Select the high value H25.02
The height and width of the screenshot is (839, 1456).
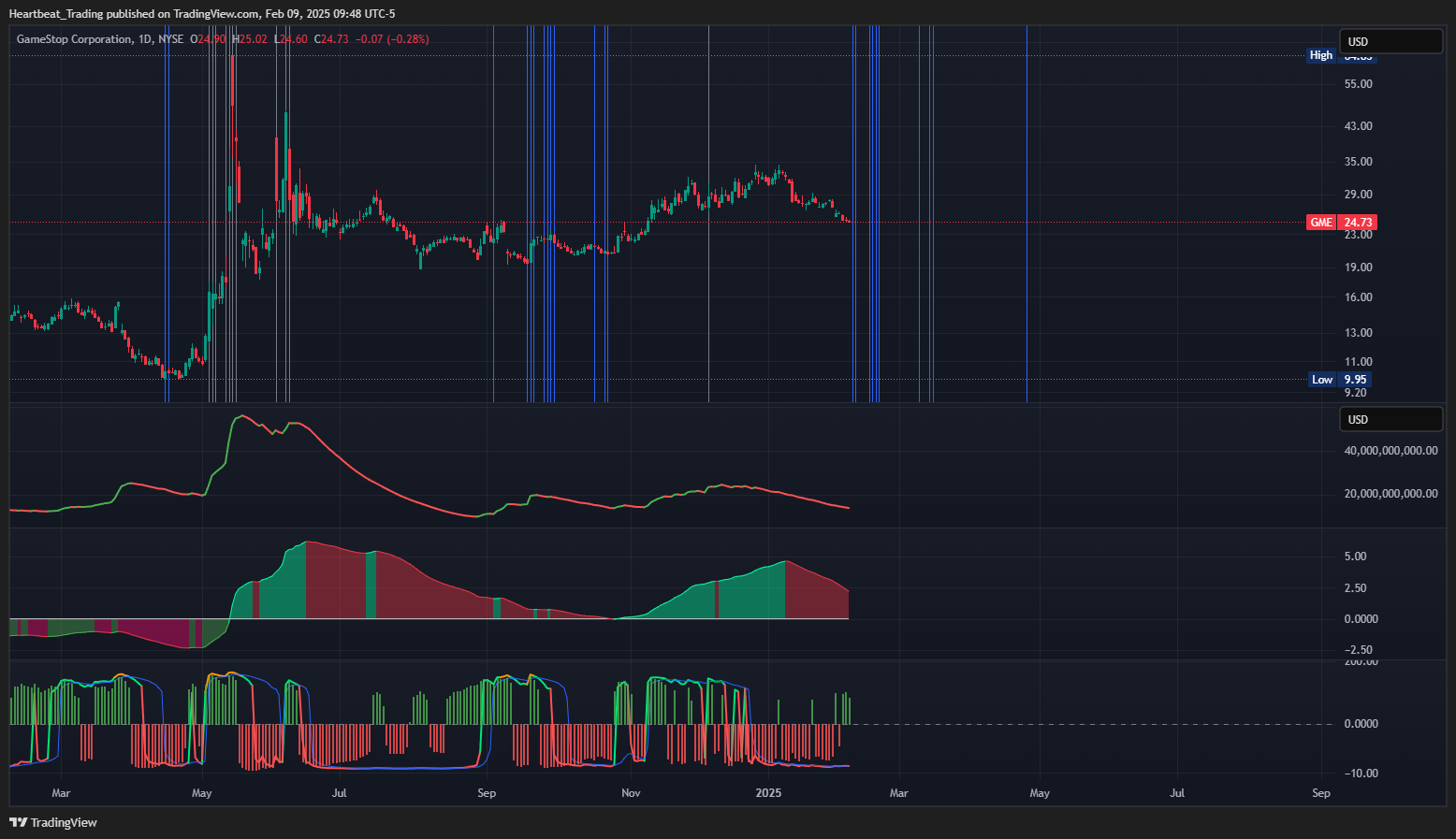249,39
